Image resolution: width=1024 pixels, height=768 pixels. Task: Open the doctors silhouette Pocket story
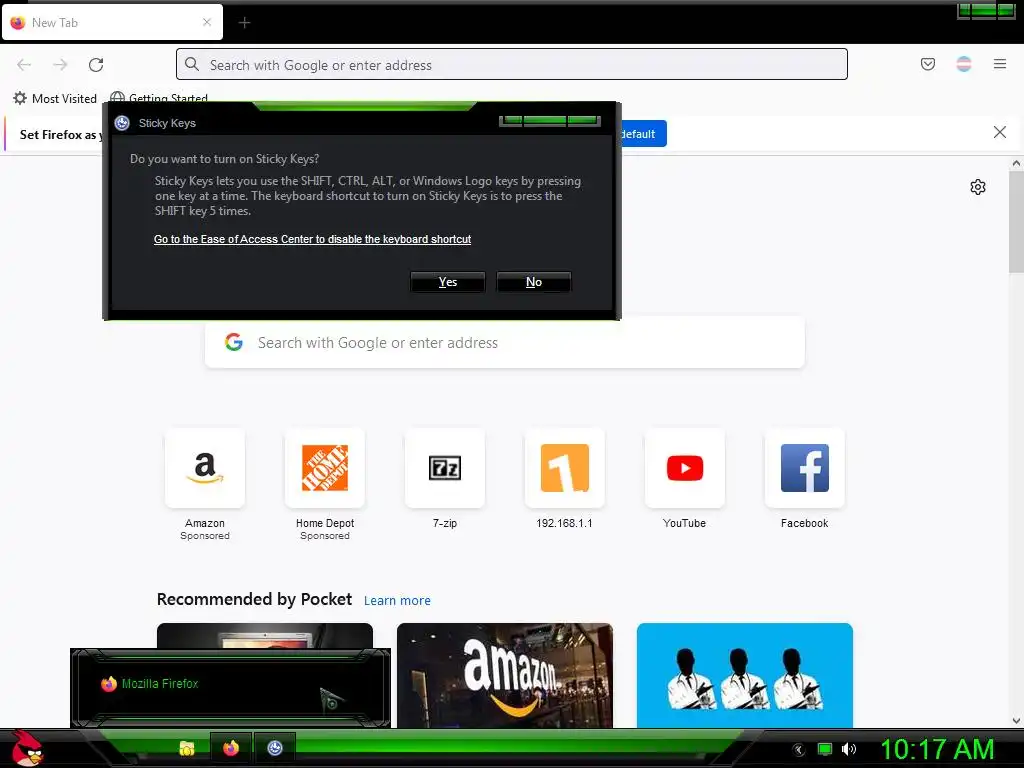tap(744, 675)
